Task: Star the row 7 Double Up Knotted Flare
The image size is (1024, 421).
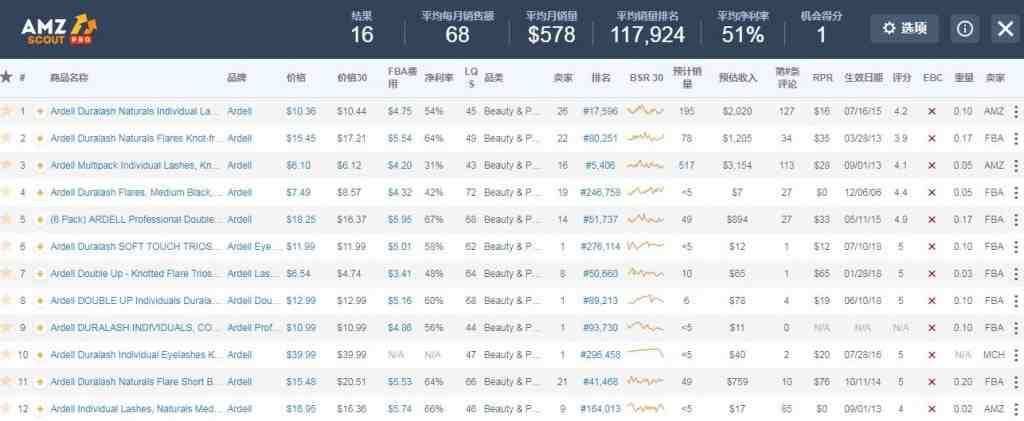Action: click(x=6, y=273)
